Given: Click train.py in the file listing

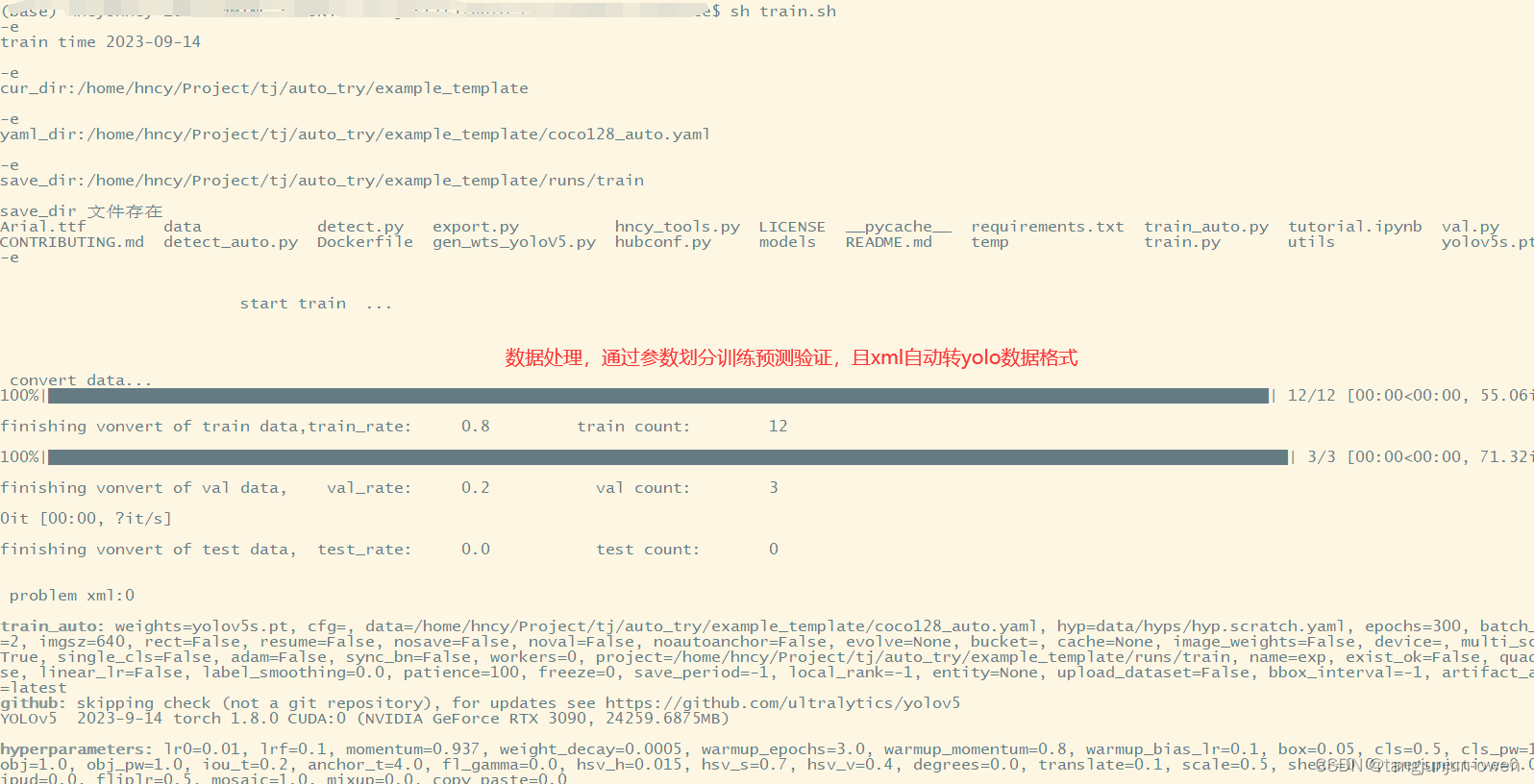Looking at the screenshot, I should point(1182,242).
